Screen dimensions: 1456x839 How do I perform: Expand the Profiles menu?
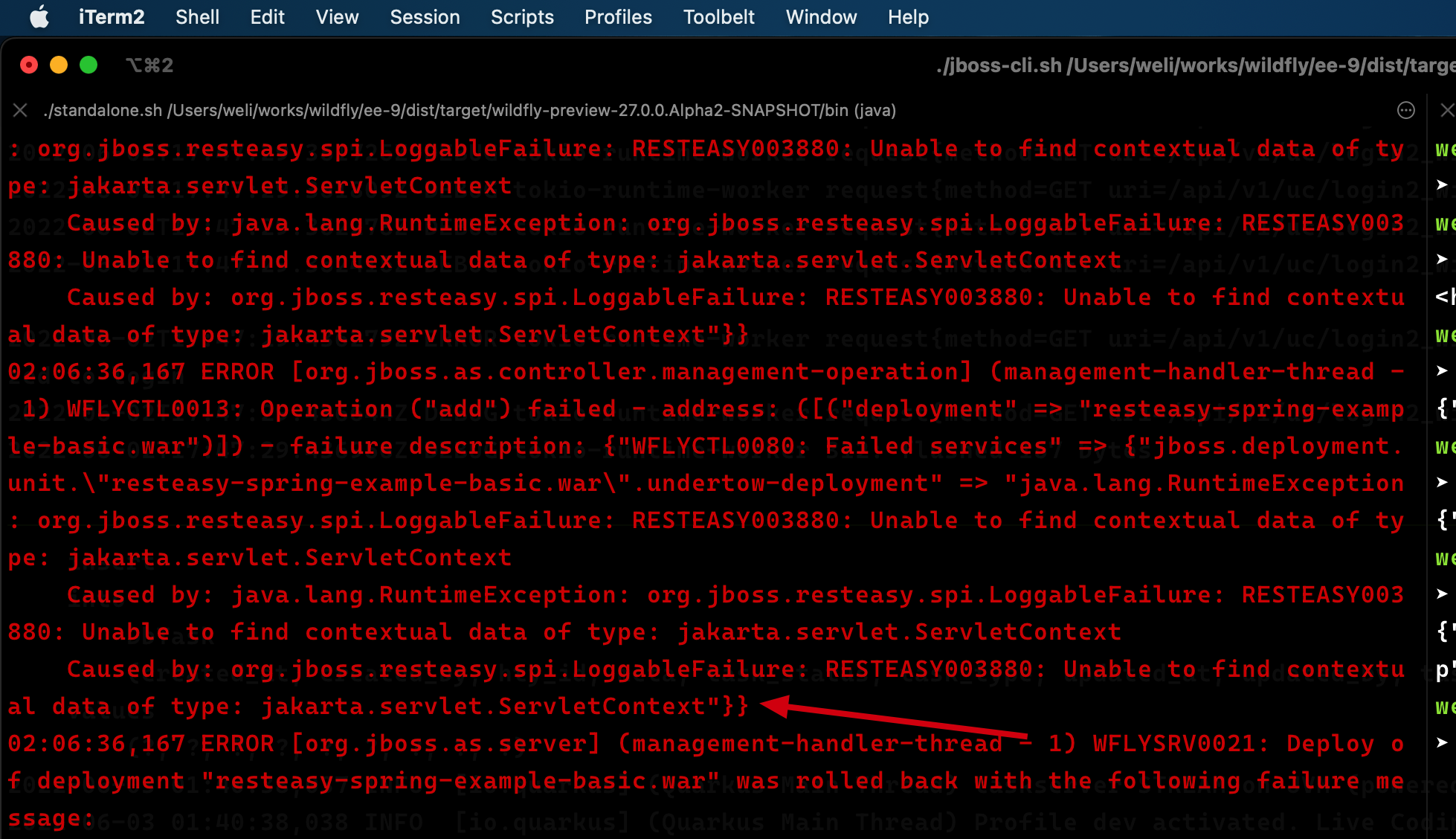coord(618,16)
